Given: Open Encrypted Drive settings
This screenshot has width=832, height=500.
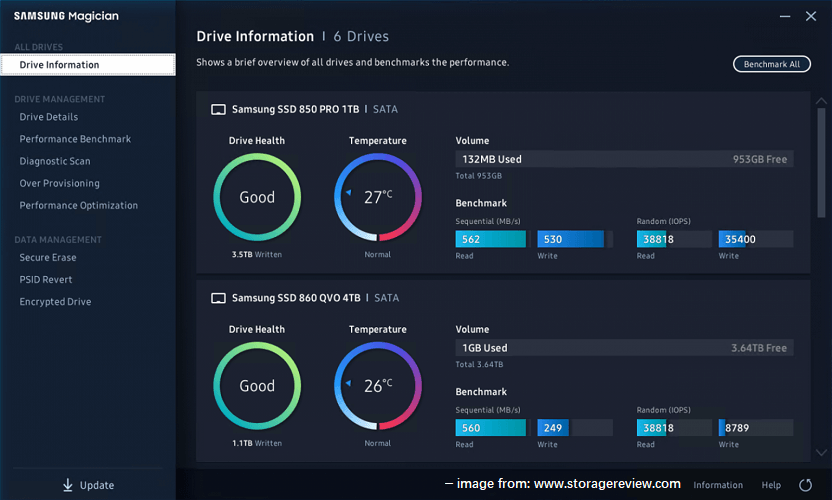Looking at the screenshot, I should click(55, 302).
